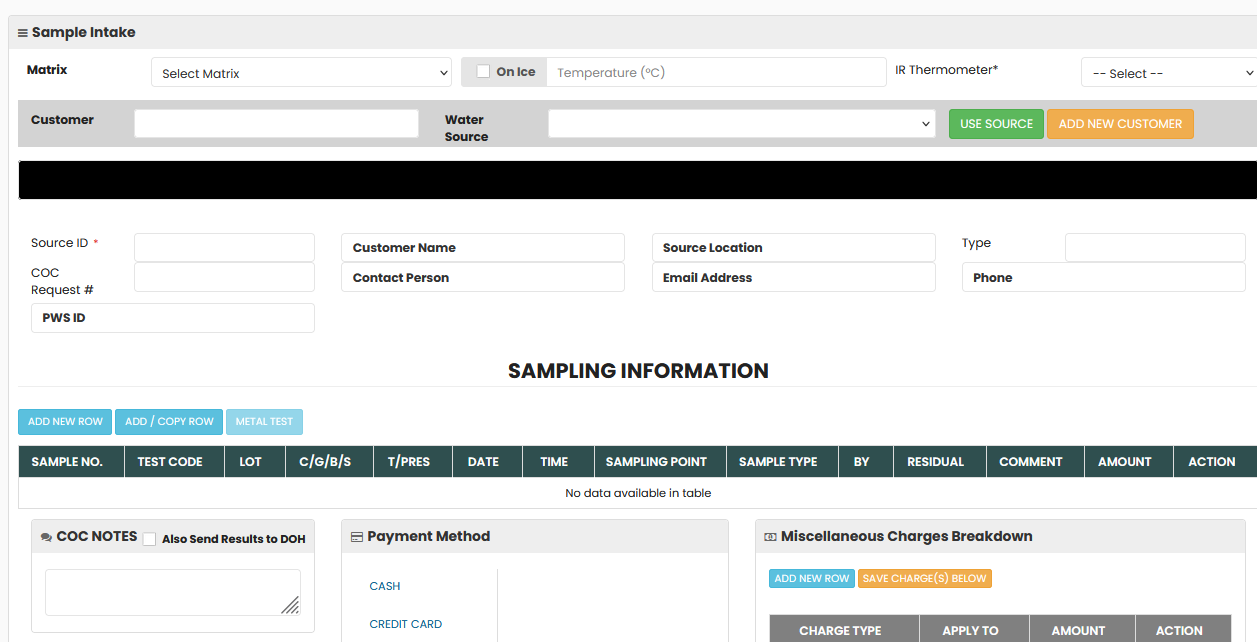Click the Temperature input field
The width and height of the screenshot is (1257, 642).
[x=716, y=72]
